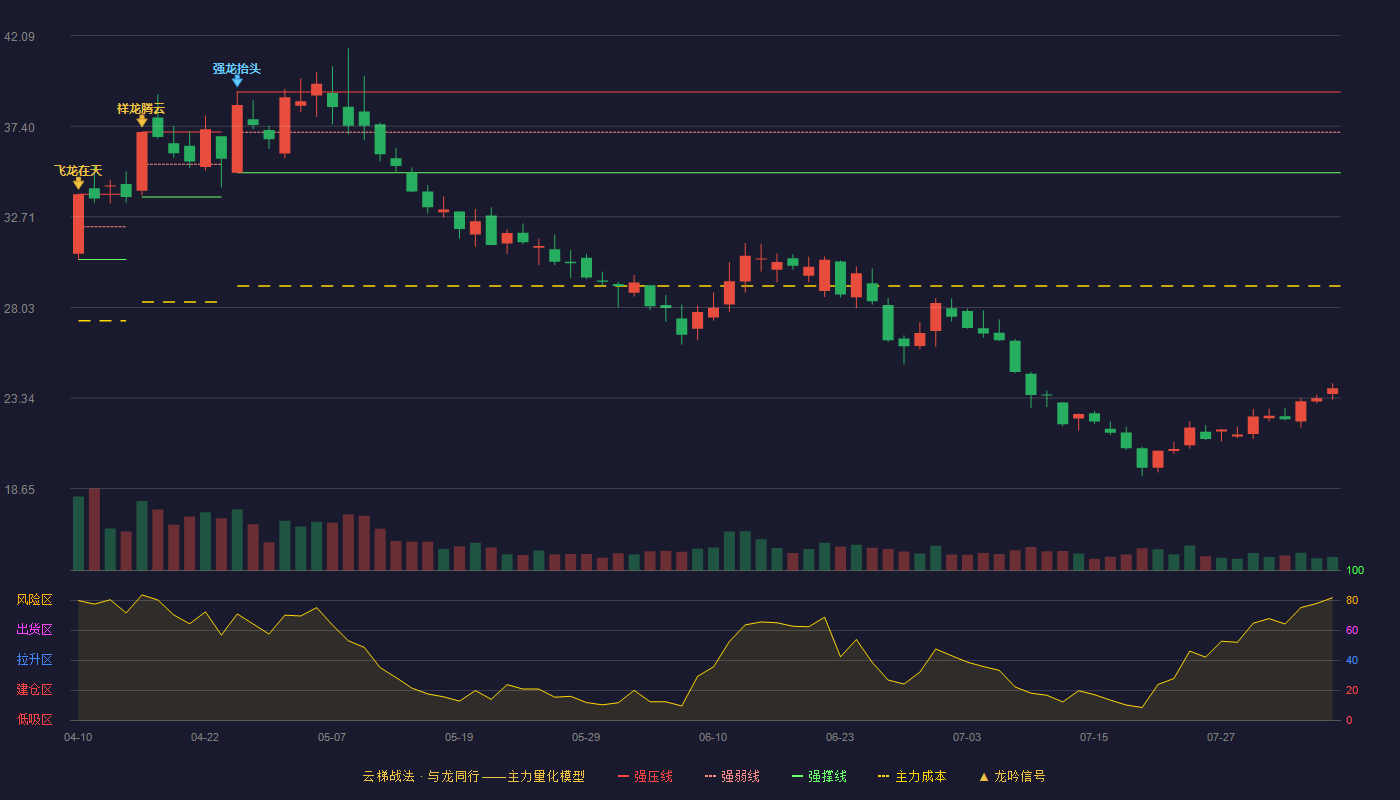
Task: Click the 07-15 date label
Action: click(x=1094, y=737)
